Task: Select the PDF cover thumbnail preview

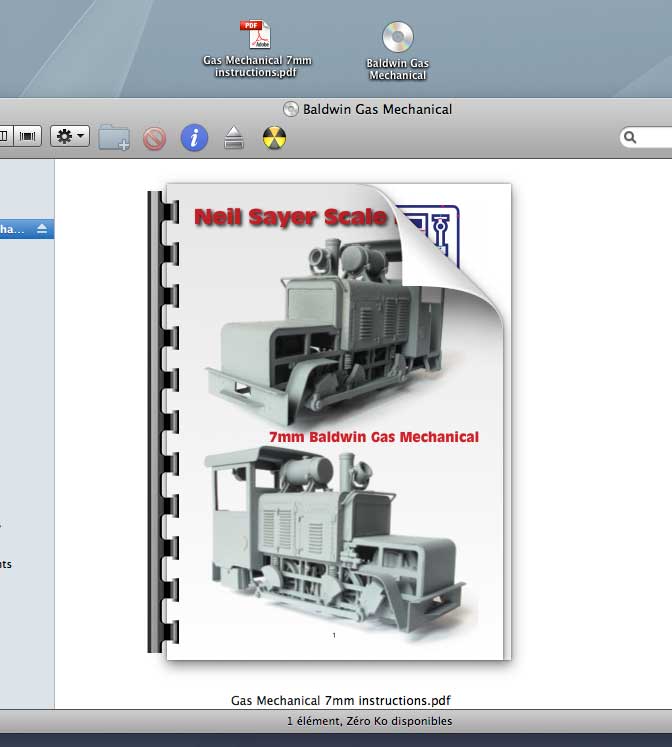Action: [x=330, y=422]
